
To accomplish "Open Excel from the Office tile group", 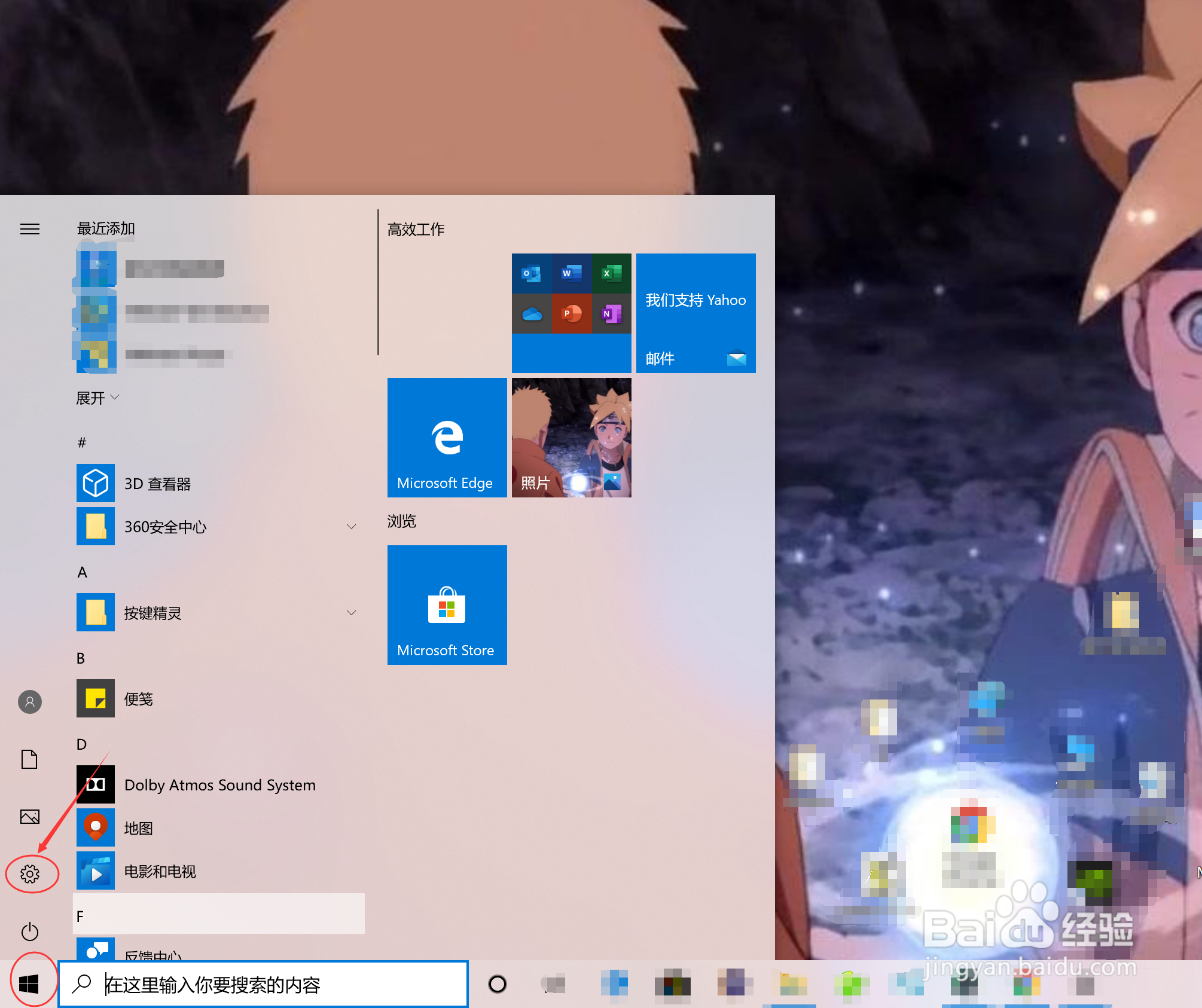I will pos(611,274).
